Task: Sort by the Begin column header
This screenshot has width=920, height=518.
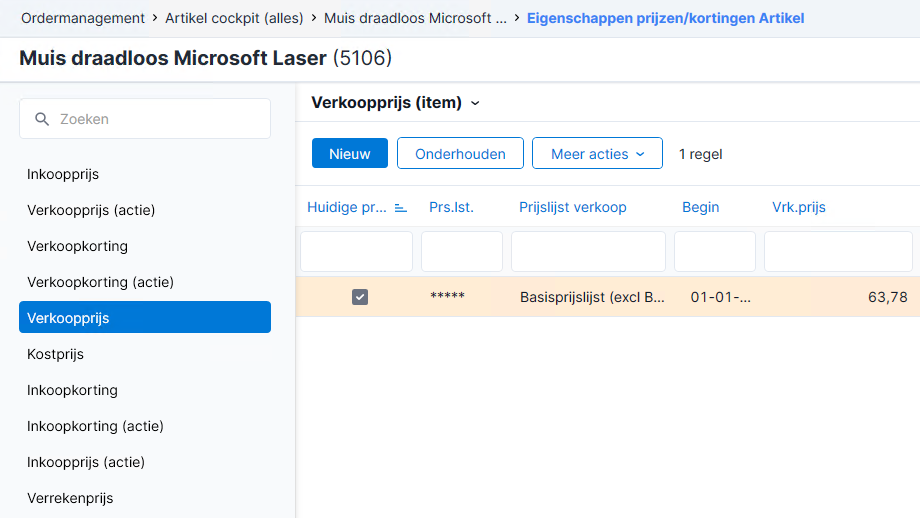Action: [x=700, y=208]
